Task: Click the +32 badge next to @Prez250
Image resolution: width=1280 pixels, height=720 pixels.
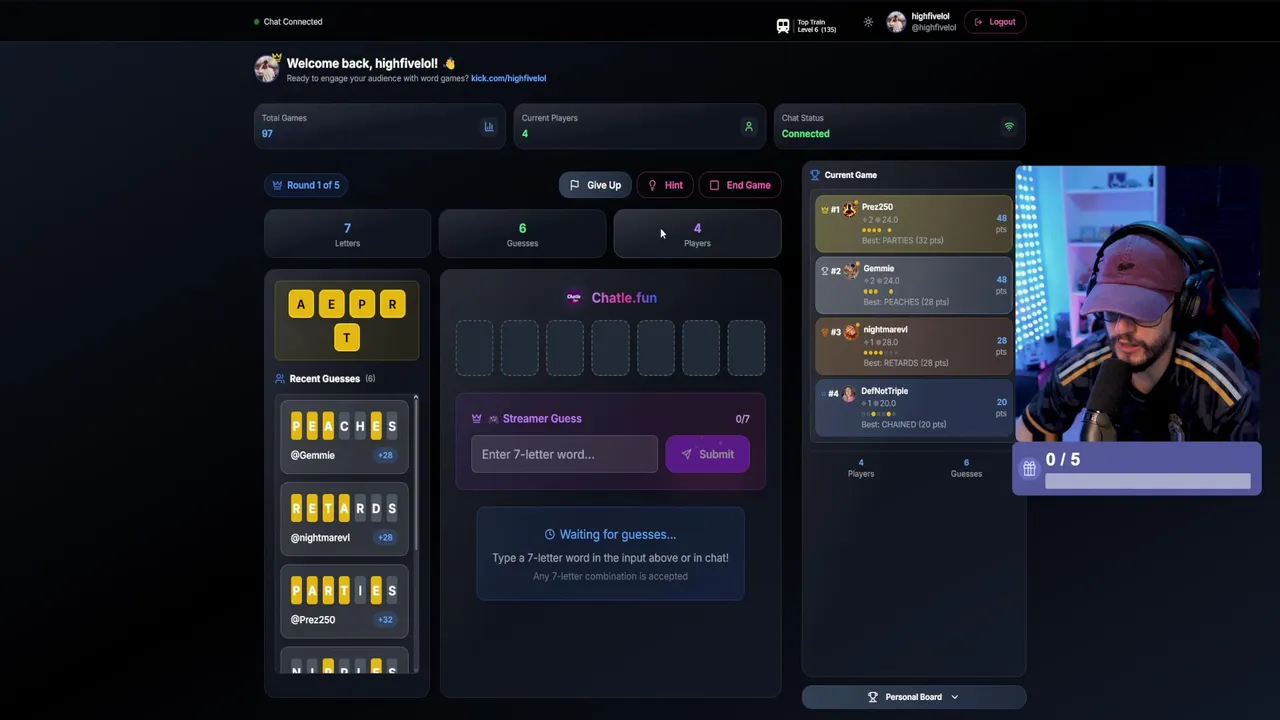Action: pos(385,620)
